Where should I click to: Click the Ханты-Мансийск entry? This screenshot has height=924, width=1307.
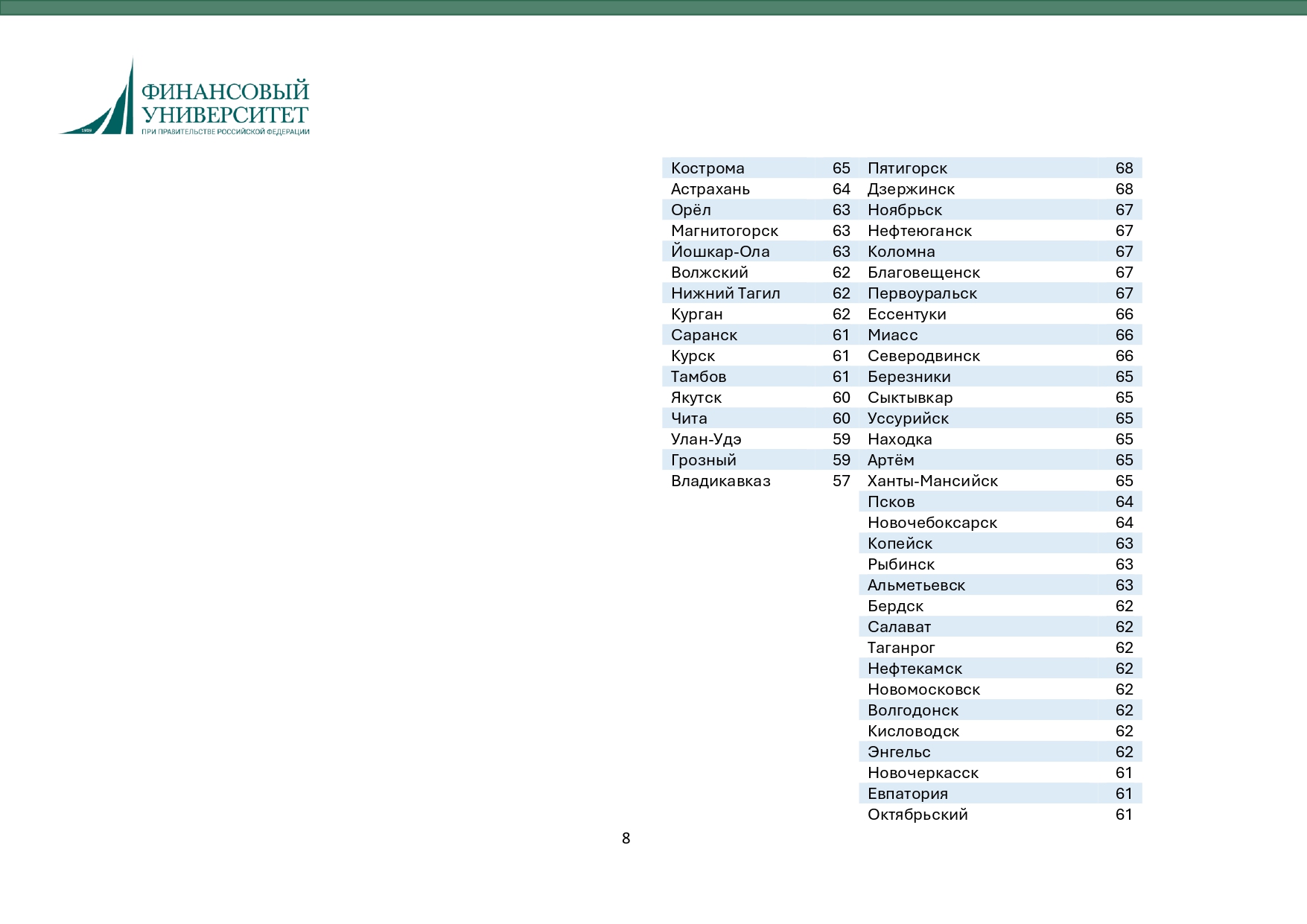point(1000,481)
